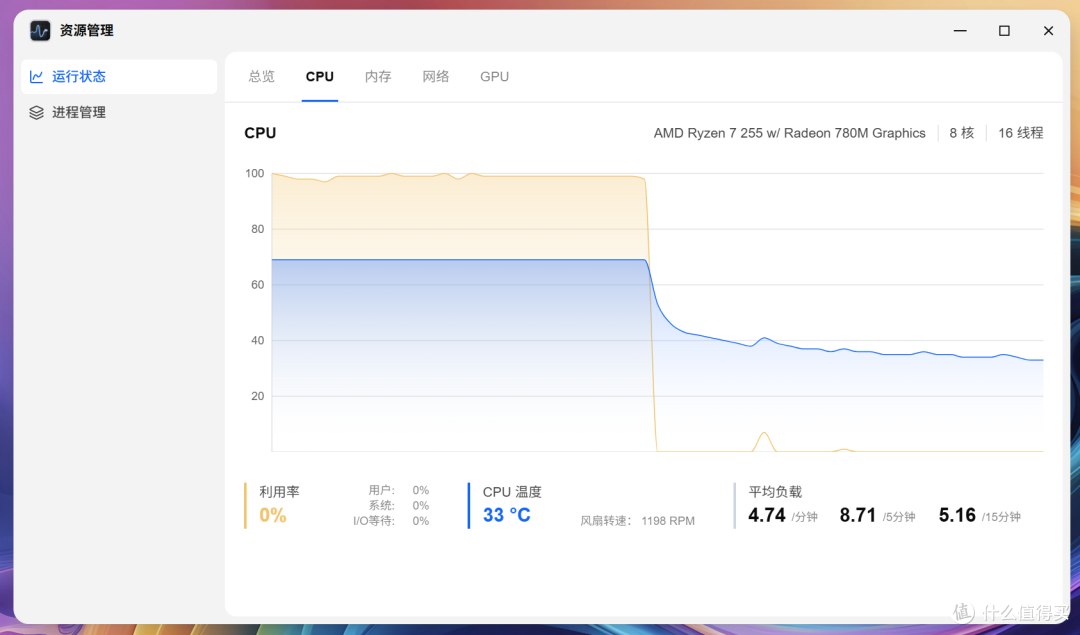Image resolution: width=1080 pixels, height=635 pixels.
Task: Switch to the GPU tab
Action: click(495, 76)
